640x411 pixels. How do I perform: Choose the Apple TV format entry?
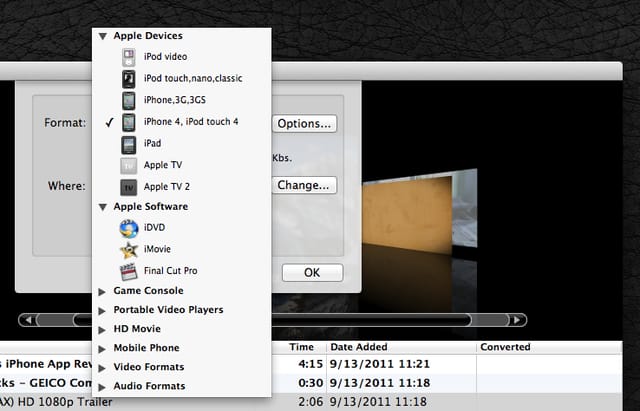pos(182,165)
